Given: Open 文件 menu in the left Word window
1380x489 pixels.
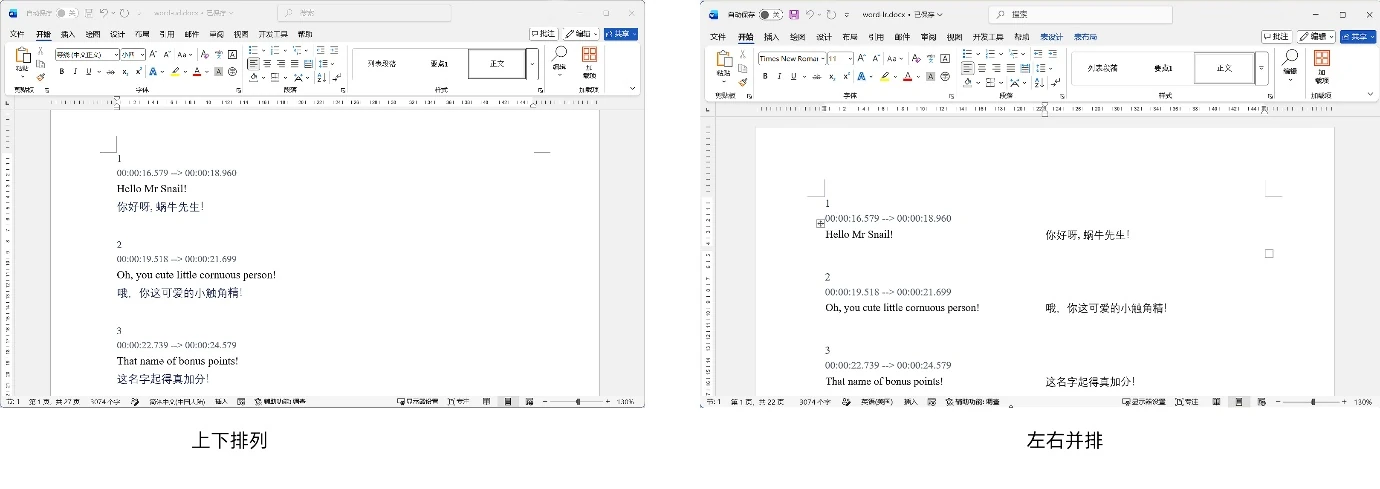Looking at the screenshot, I should [x=18, y=34].
